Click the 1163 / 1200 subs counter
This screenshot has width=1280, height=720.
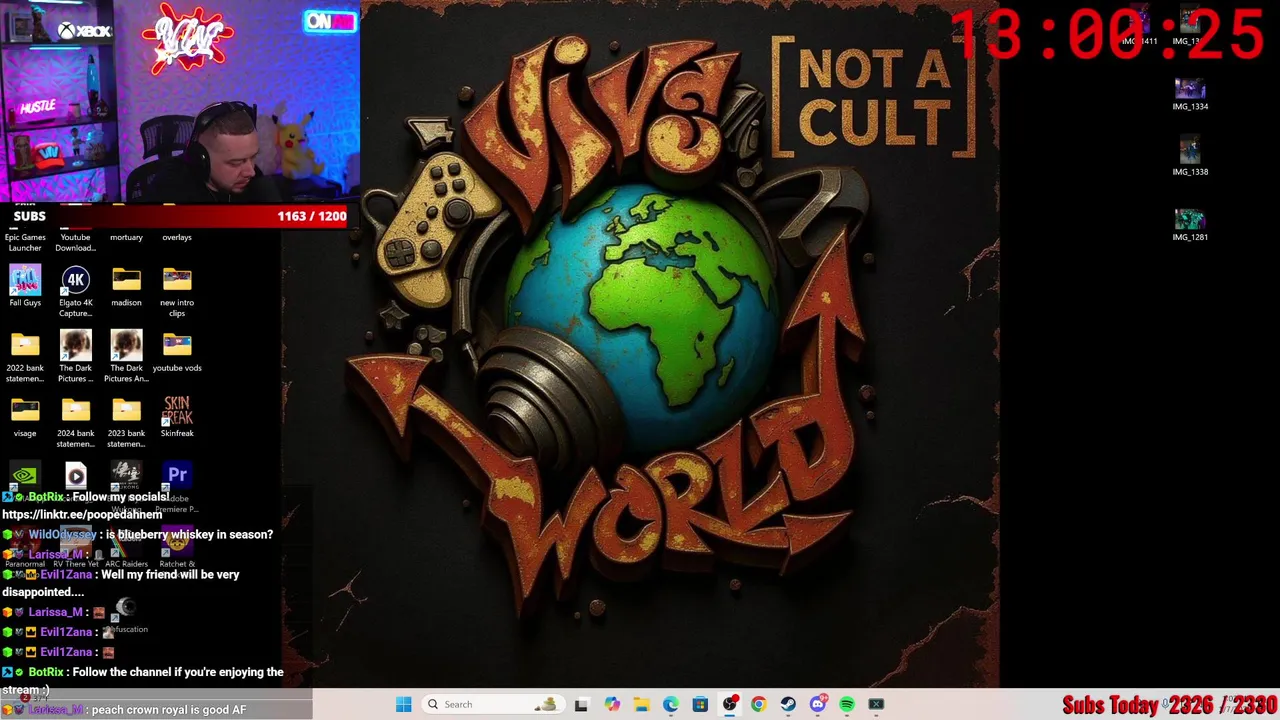pos(312,216)
